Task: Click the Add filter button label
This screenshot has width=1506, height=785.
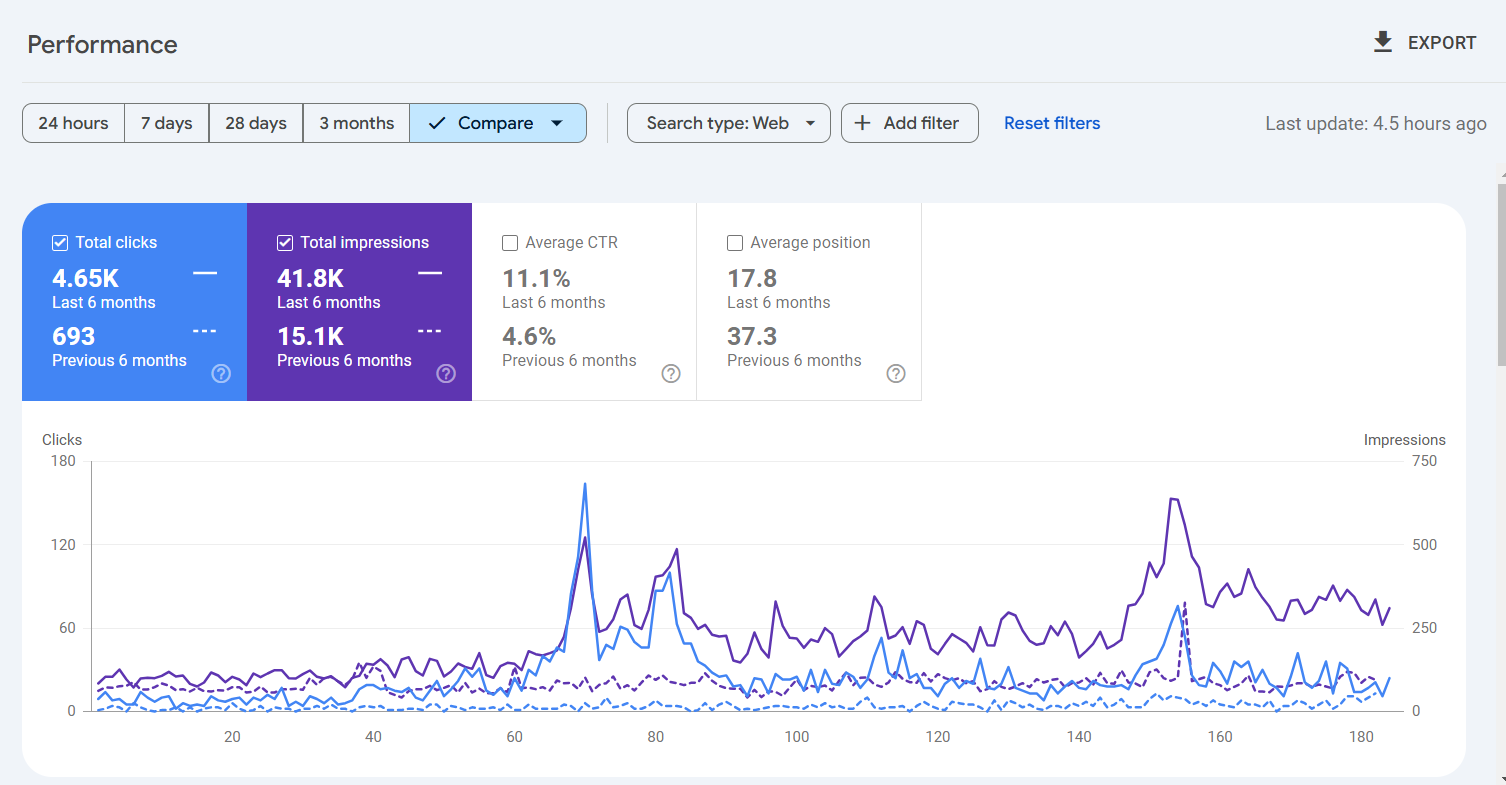Action: (921, 123)
